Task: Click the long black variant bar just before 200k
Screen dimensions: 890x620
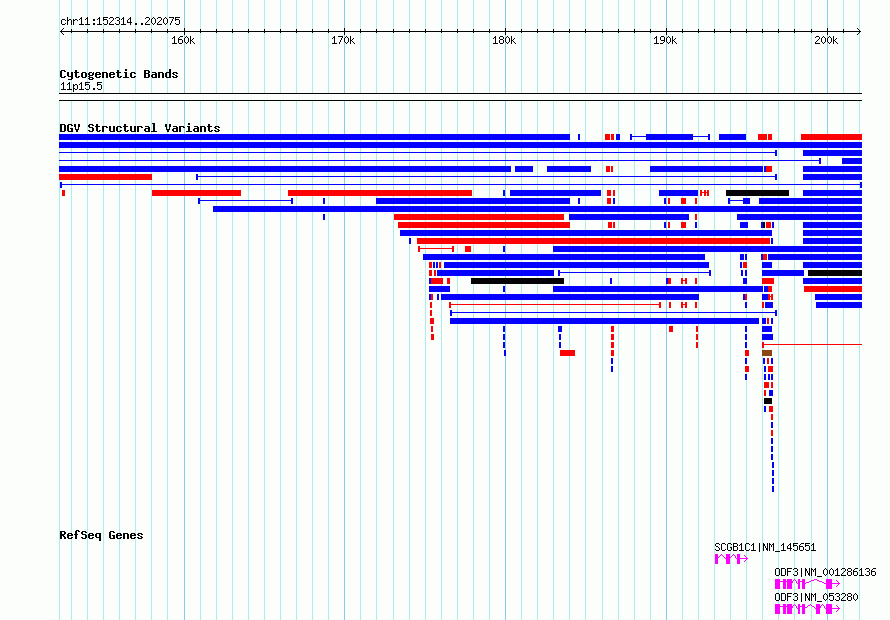Action: [x=757, y=193]
